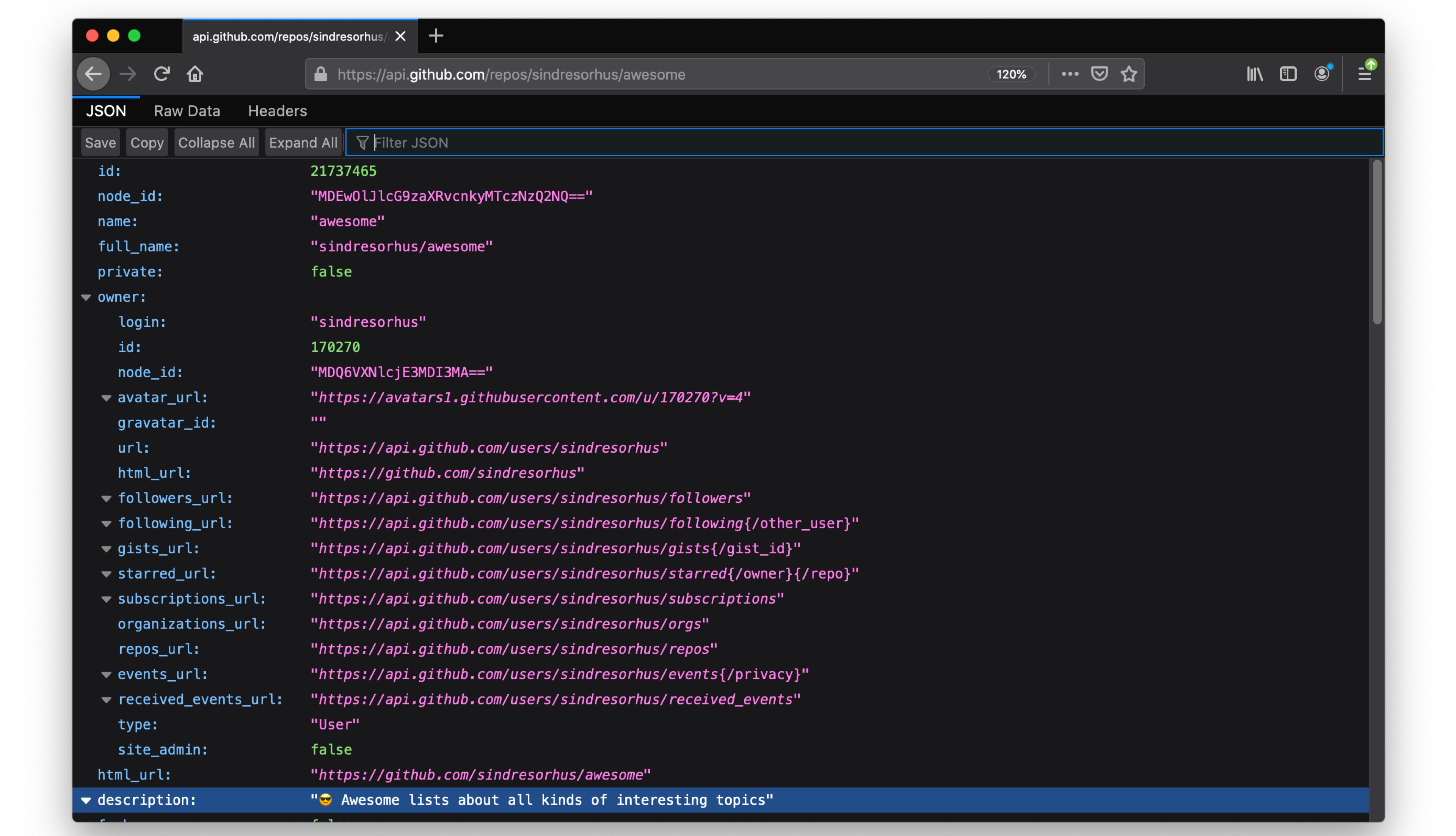Click the filter funnel icon

(362, 143)
